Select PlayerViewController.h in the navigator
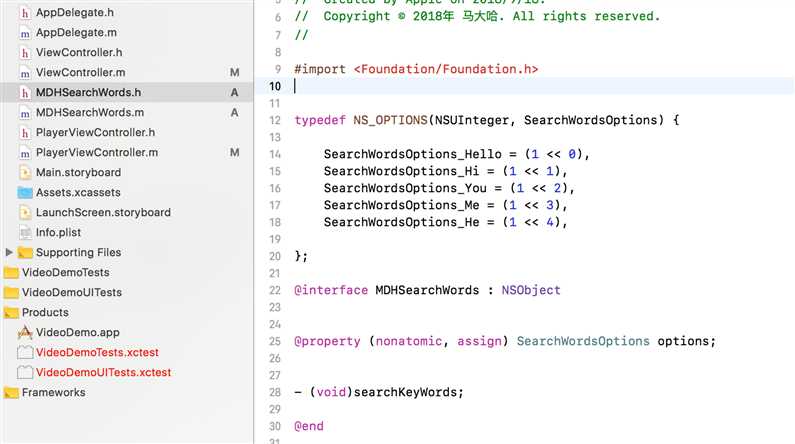The width and height of the screenshot is (795, 444). [x=95, y=132]
